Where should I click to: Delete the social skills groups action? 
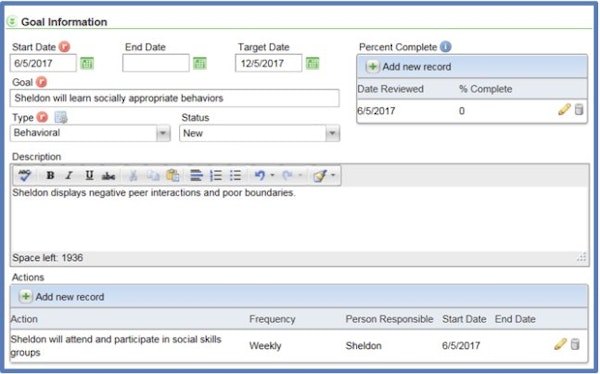(575, 344)
